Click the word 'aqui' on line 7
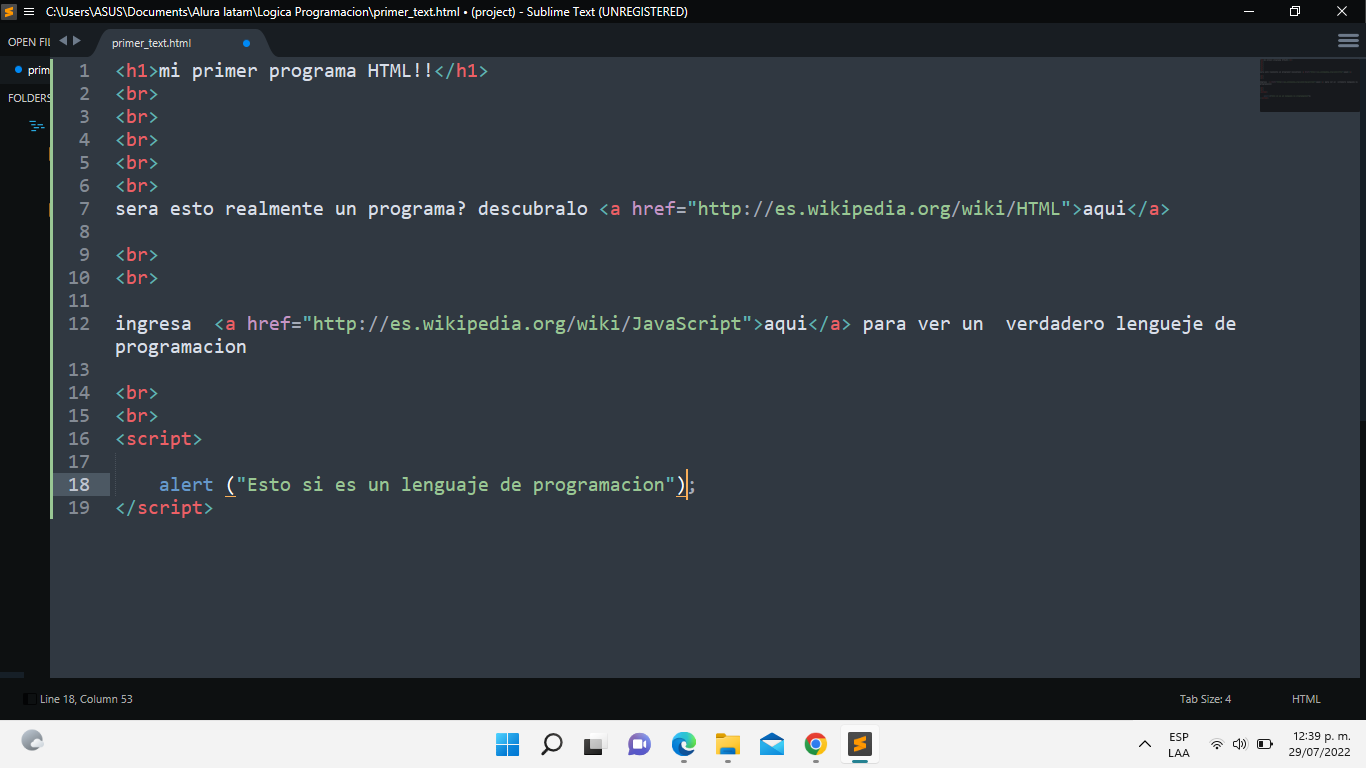 pyautogui.click(x=1105, y=209)
